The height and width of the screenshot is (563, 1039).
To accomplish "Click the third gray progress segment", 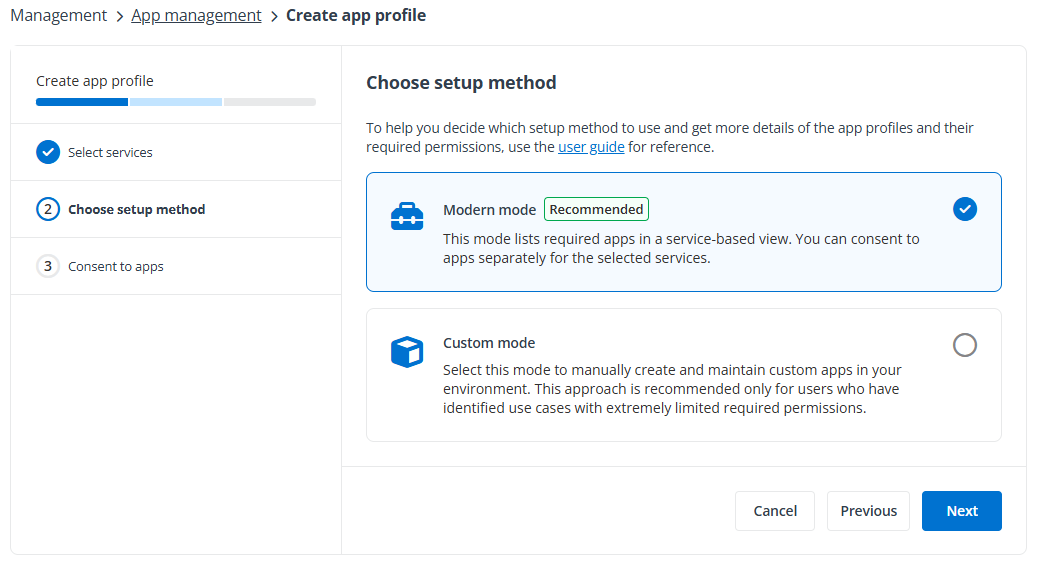I will tap(270, 102).
